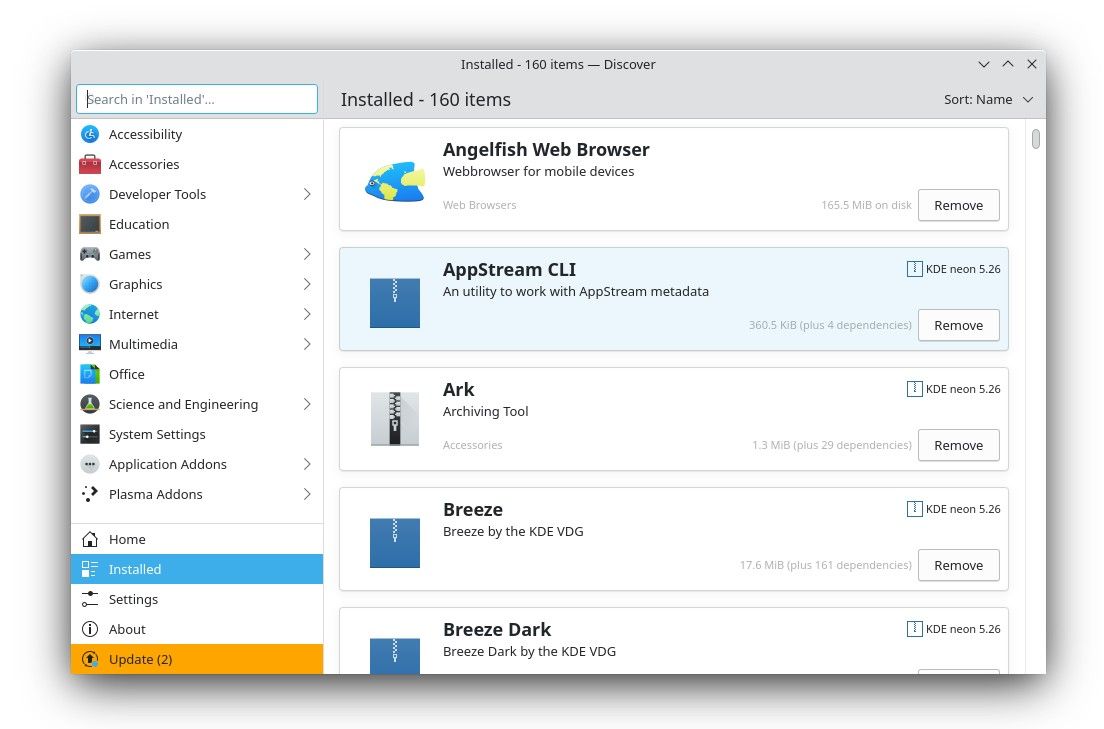
Task: Click '360.5 KiB (plus 4 dependencies)' text
Action: tap(830, 325)
